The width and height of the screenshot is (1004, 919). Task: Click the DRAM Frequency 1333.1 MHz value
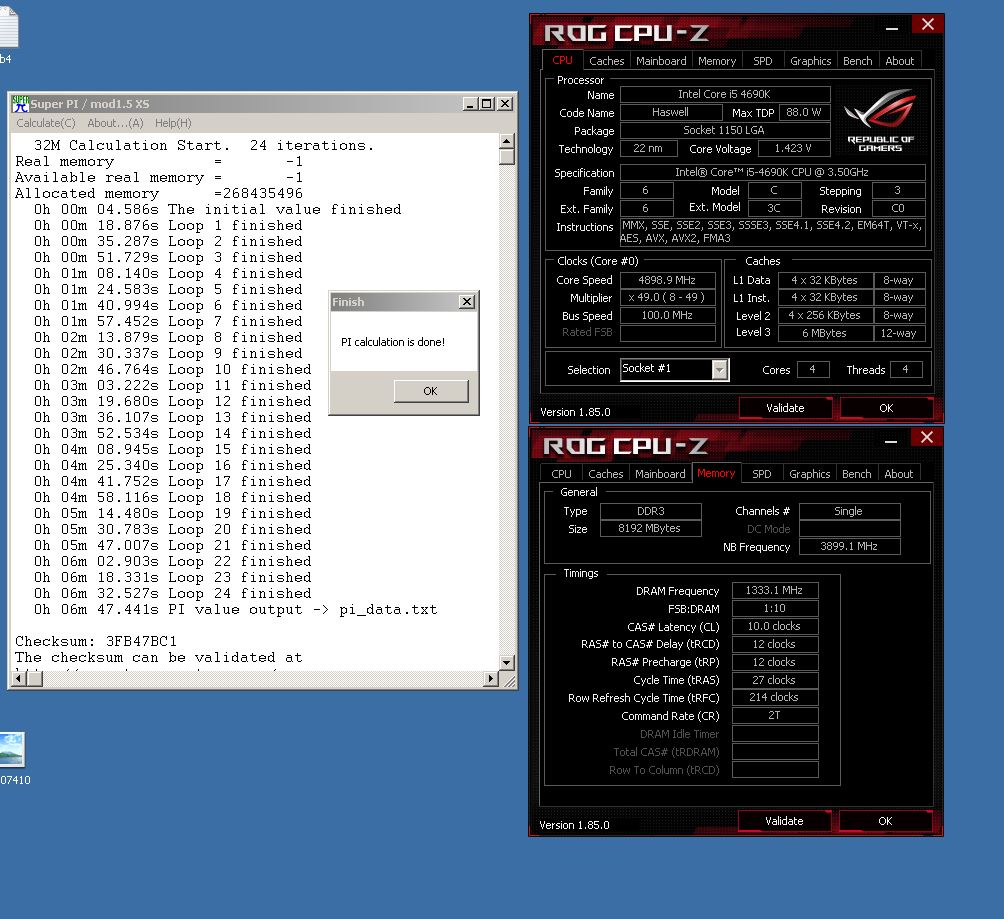(x=774, y=590)
